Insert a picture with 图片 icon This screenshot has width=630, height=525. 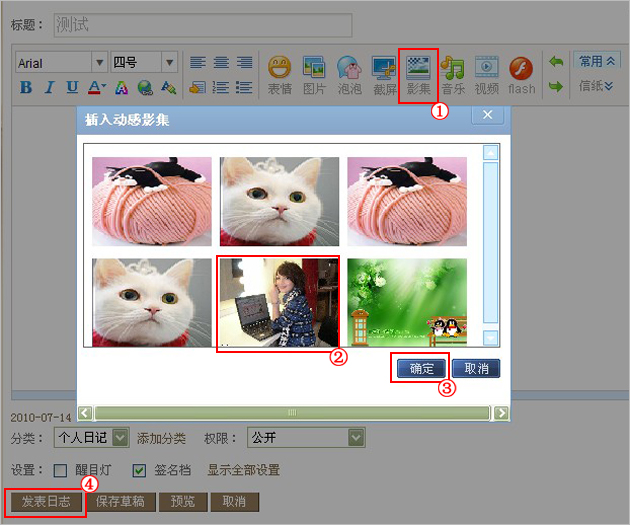pyautogui.click(x=314, y=75)
